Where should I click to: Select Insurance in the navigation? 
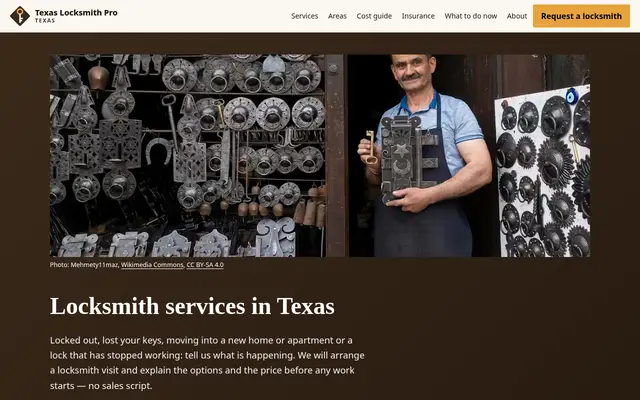click(x=418, y=16)
